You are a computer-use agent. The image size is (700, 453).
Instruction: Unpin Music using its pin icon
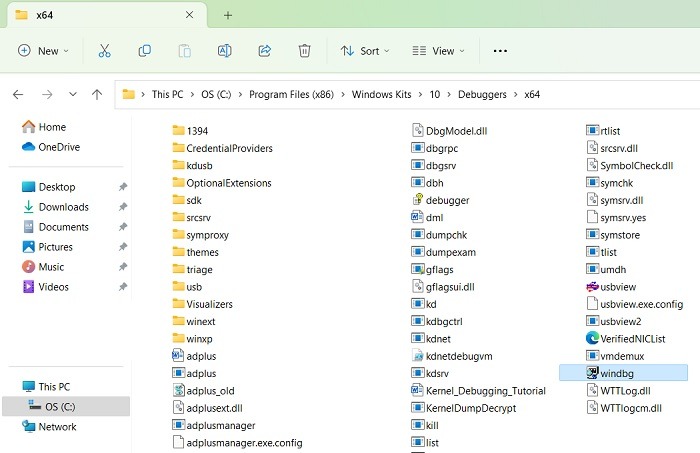click(123, 267)
